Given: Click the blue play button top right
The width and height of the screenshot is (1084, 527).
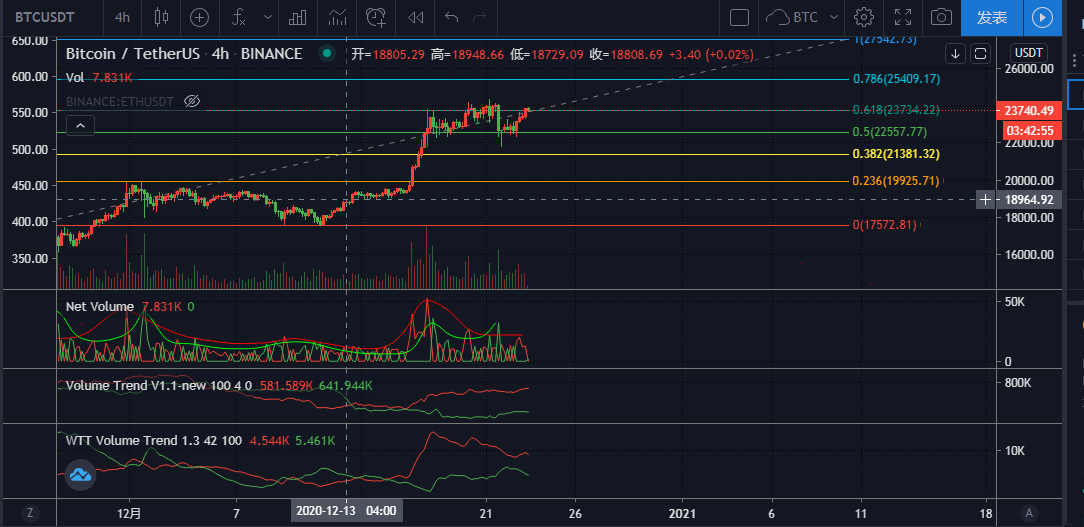Looking at the screenshot, I should point(1043,17).
